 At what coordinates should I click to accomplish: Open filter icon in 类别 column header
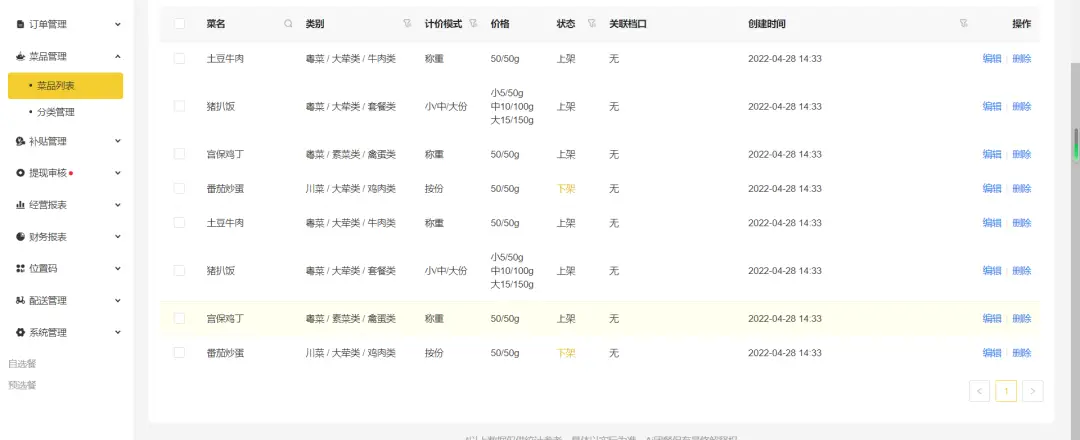[407, 24]
